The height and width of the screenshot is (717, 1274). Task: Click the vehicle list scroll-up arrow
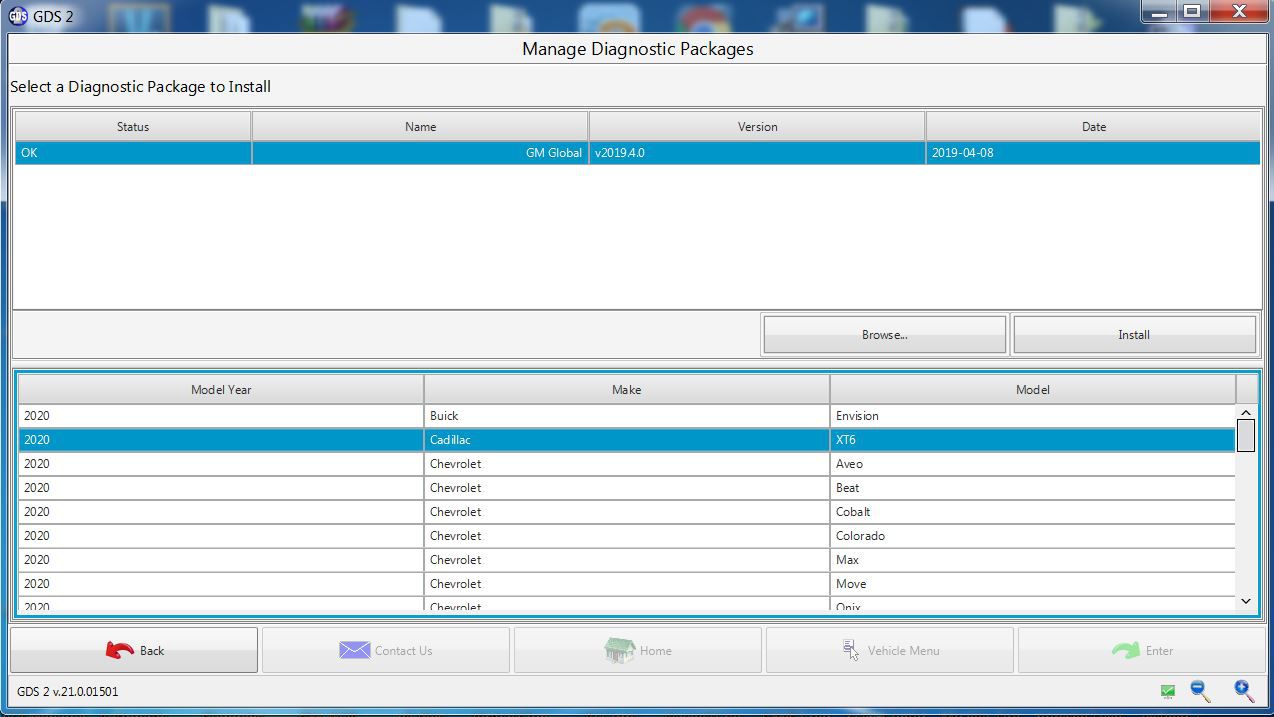1246,413
